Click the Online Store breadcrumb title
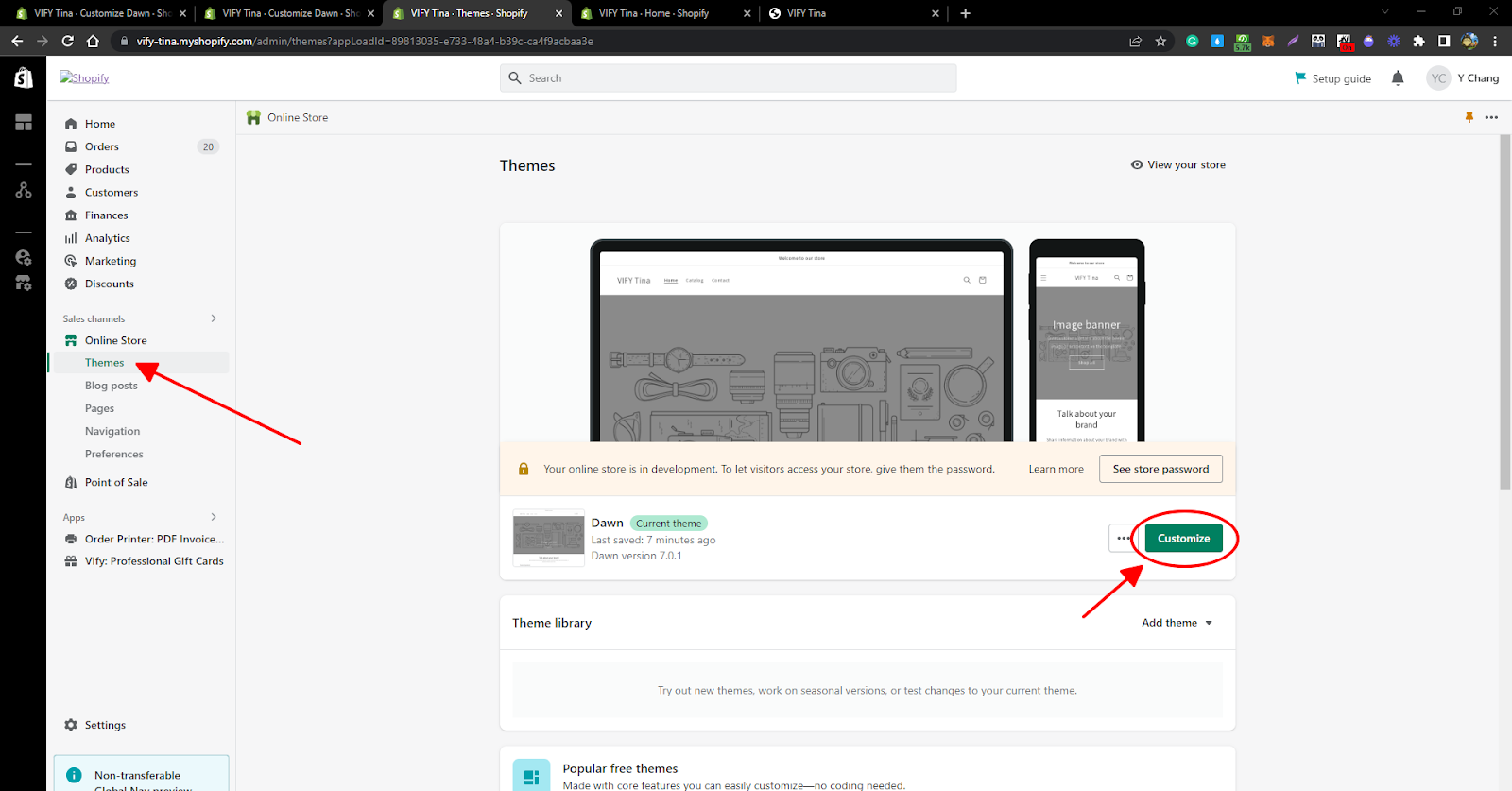This screenshot has width=1512, height=791. 298,117
